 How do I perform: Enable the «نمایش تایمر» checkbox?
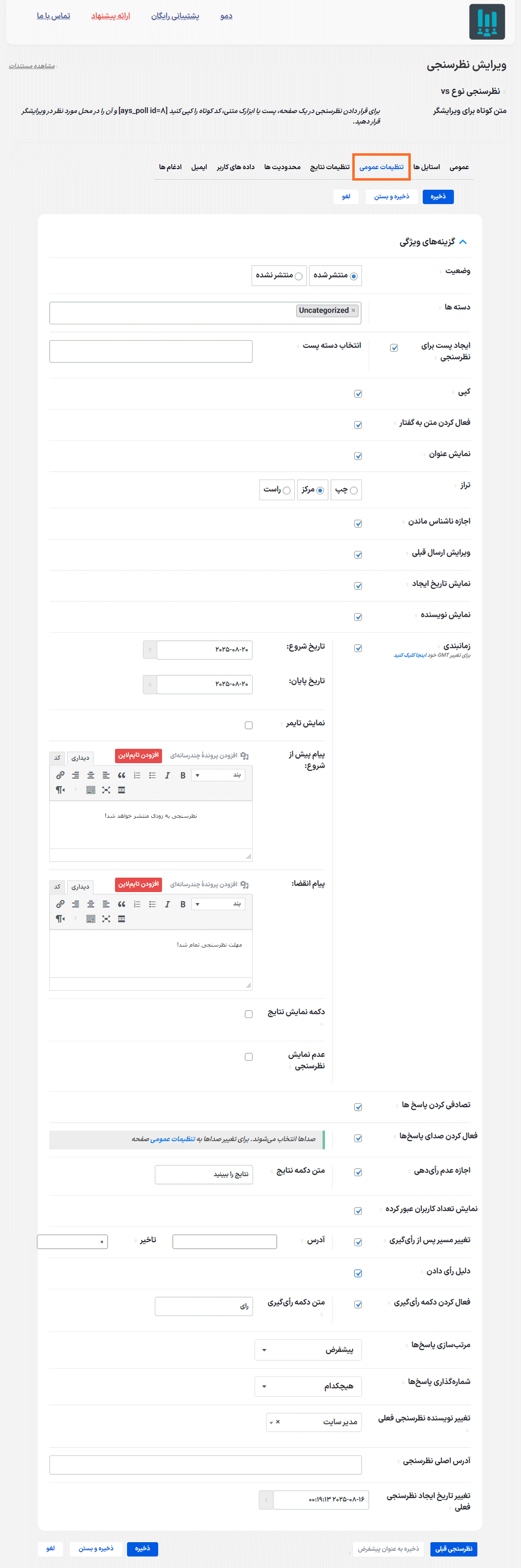click(249, 725)
